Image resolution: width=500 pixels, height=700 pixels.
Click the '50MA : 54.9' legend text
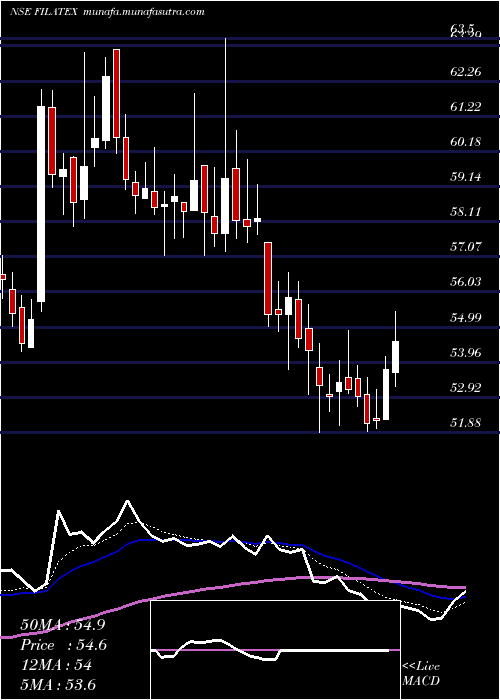tap(63, 625)
